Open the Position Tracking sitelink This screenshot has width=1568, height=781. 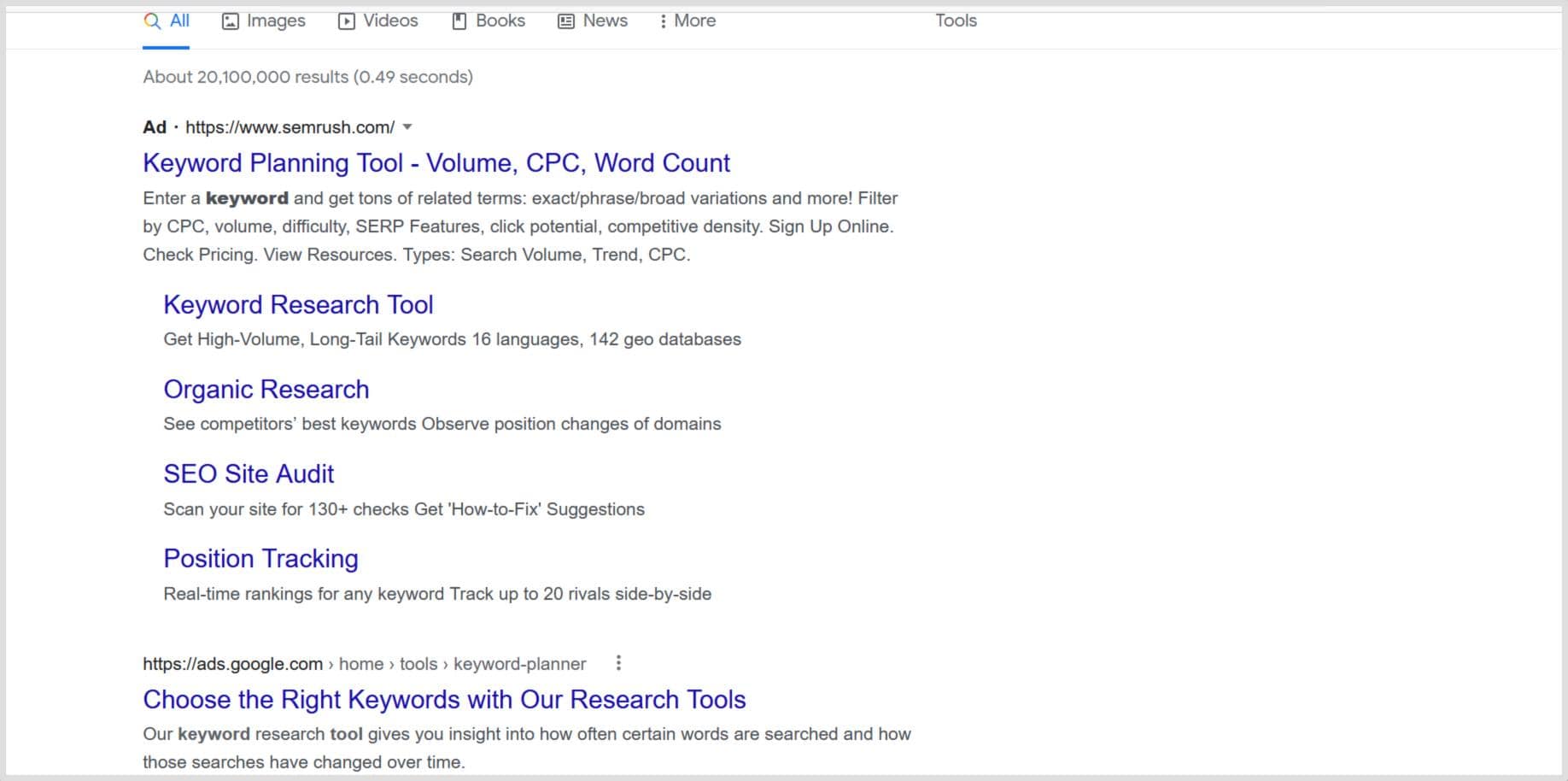coord(260,558)
